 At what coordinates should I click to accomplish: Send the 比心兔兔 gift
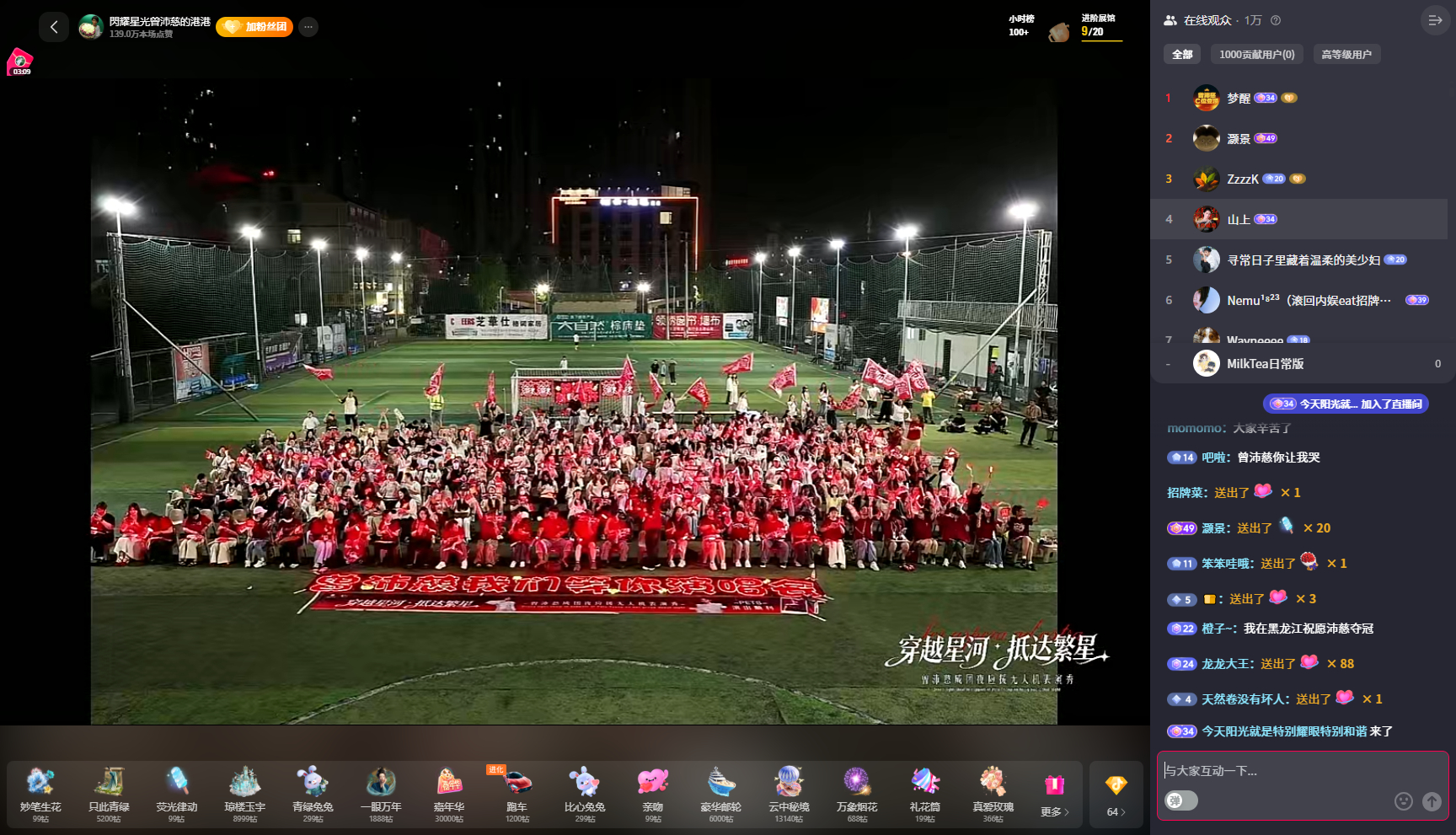585,793
